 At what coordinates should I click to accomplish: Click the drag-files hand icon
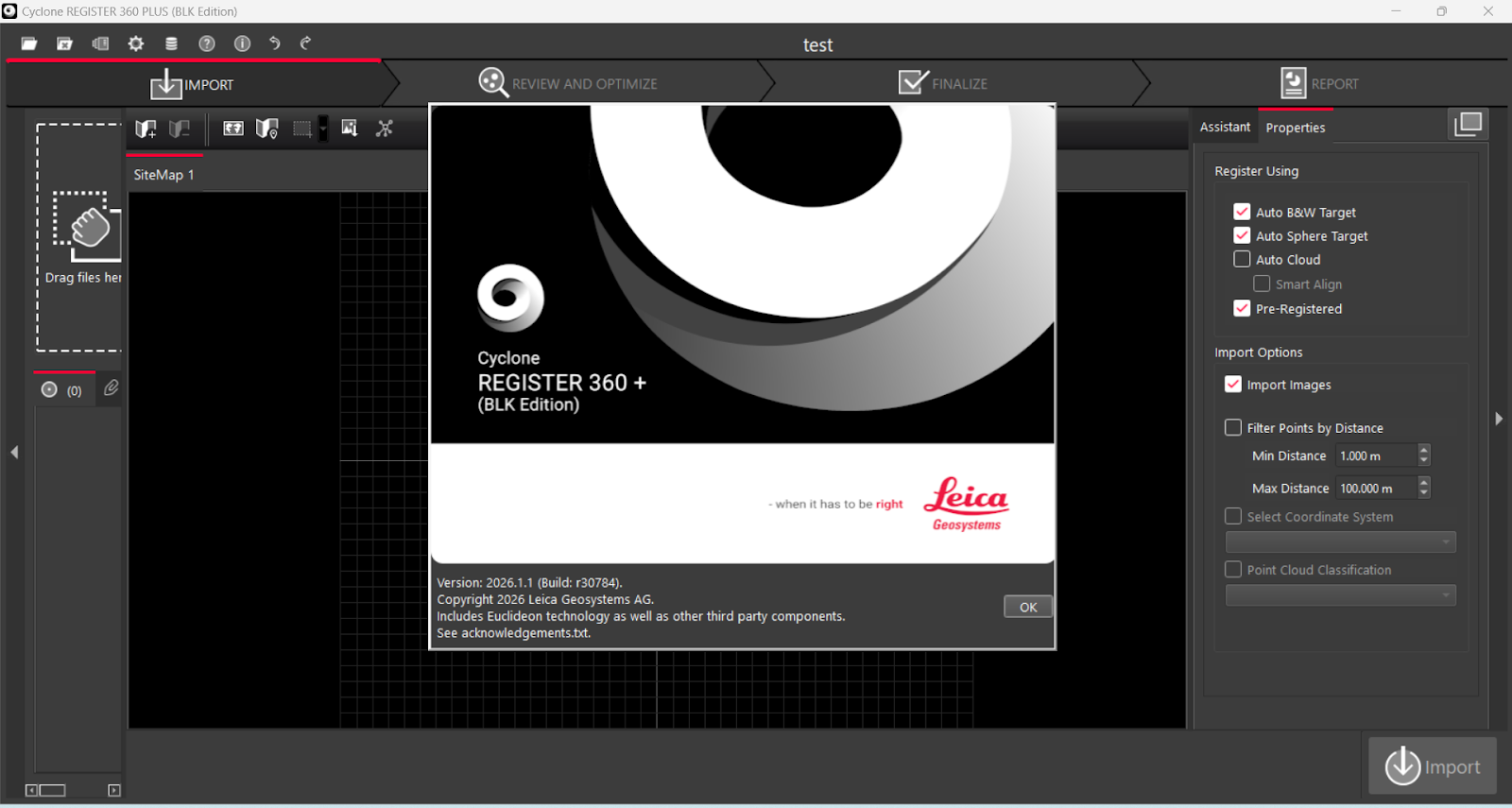pyautogui.click(x=87, y=225)
